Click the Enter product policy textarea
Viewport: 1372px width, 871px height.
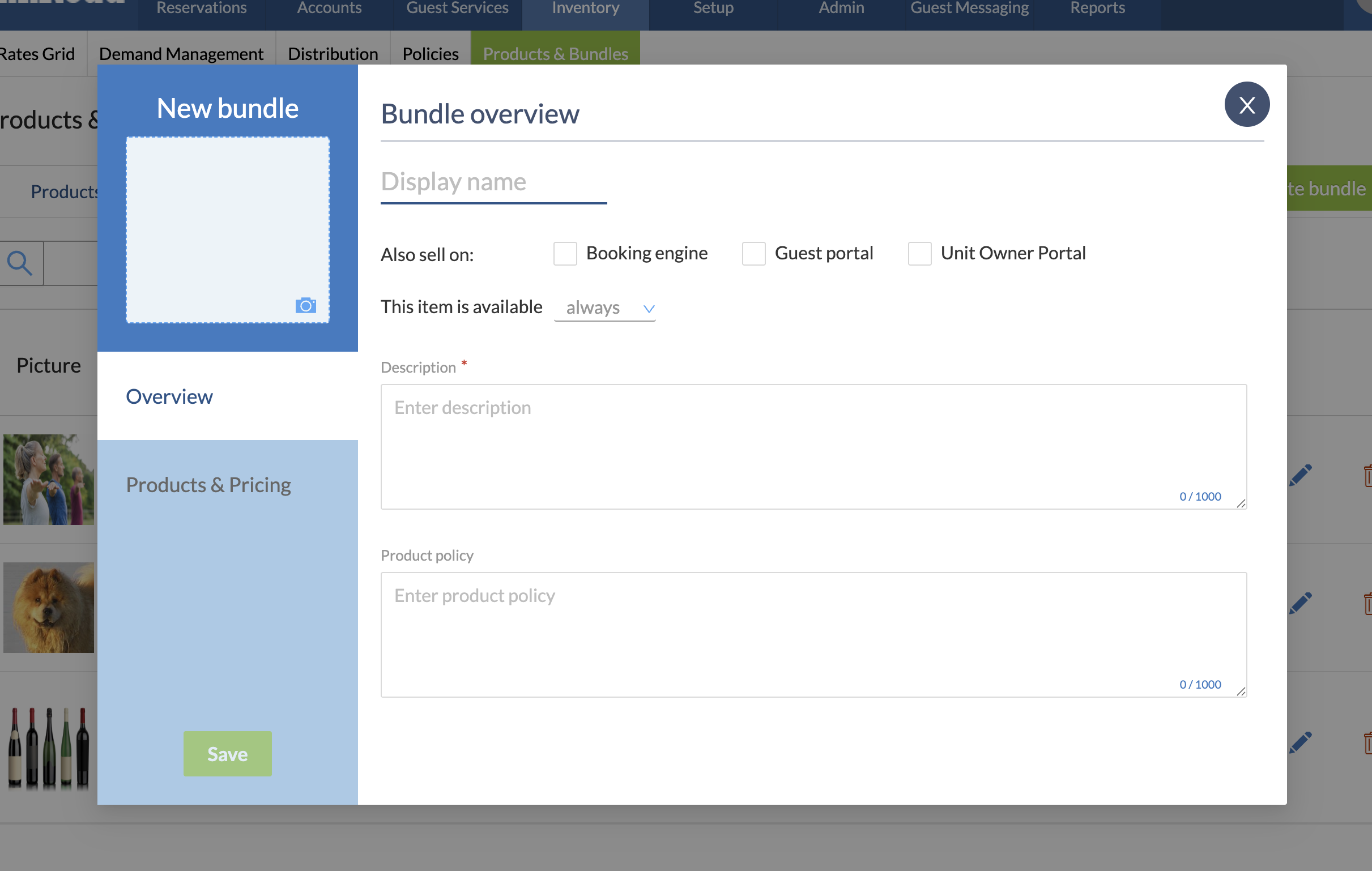813,635
